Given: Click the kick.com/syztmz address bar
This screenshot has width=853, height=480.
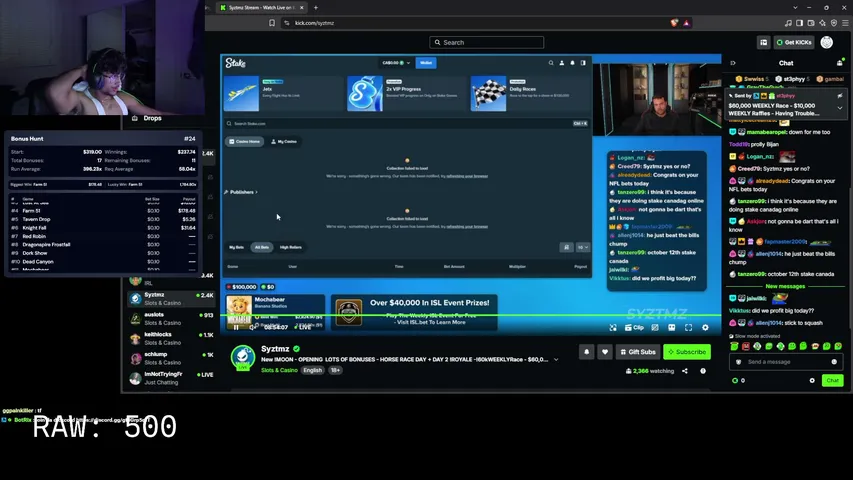Looking at the screenshot, I should [314, 23].
